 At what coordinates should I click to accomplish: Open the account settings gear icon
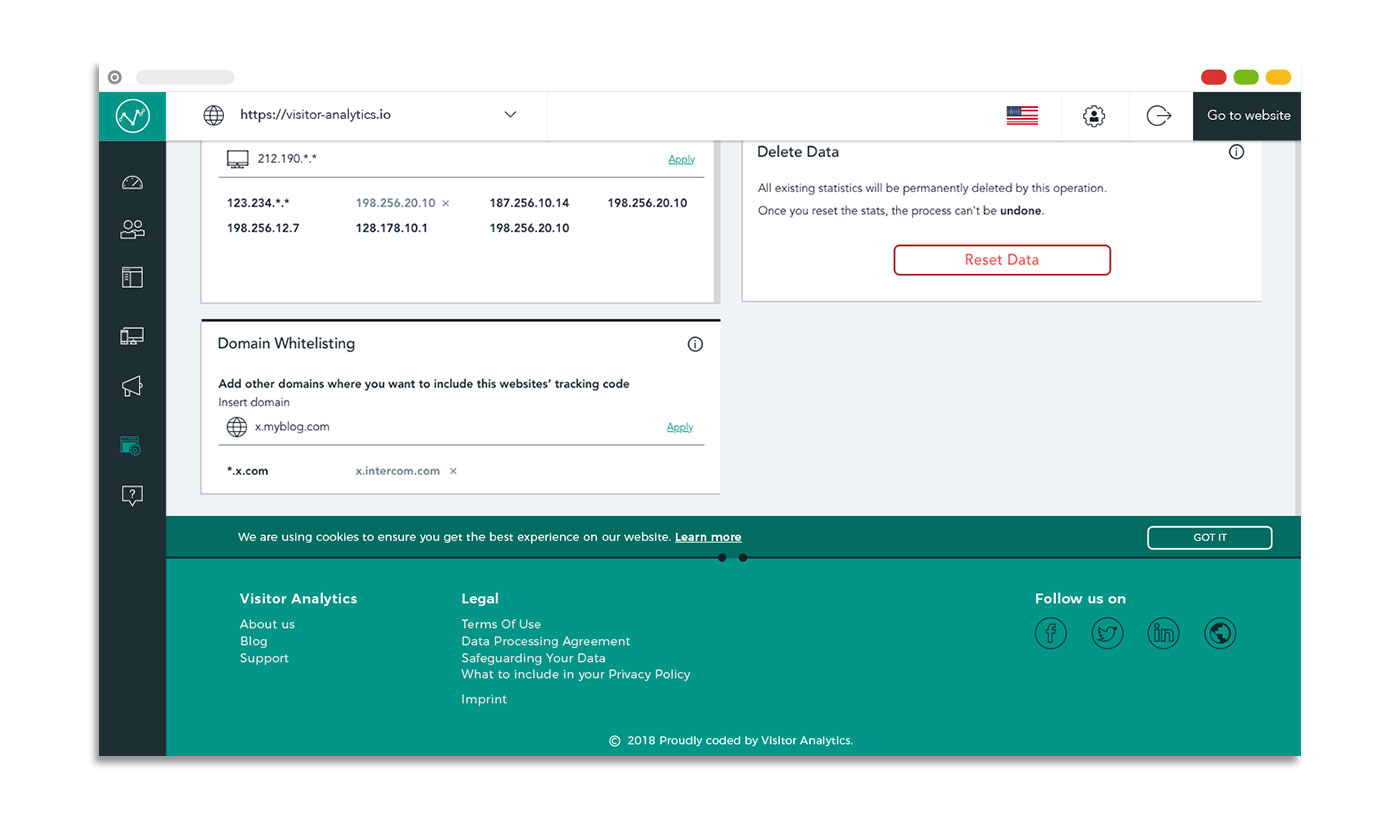[x=1094, y=116]
